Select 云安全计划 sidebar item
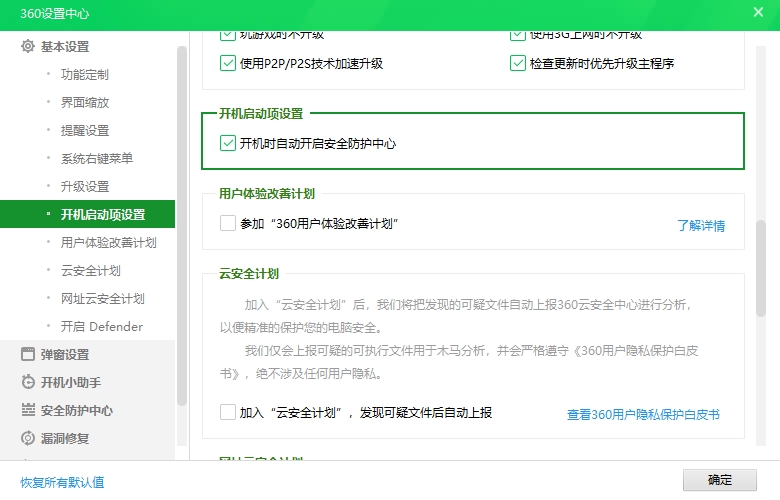 [91, 271]
